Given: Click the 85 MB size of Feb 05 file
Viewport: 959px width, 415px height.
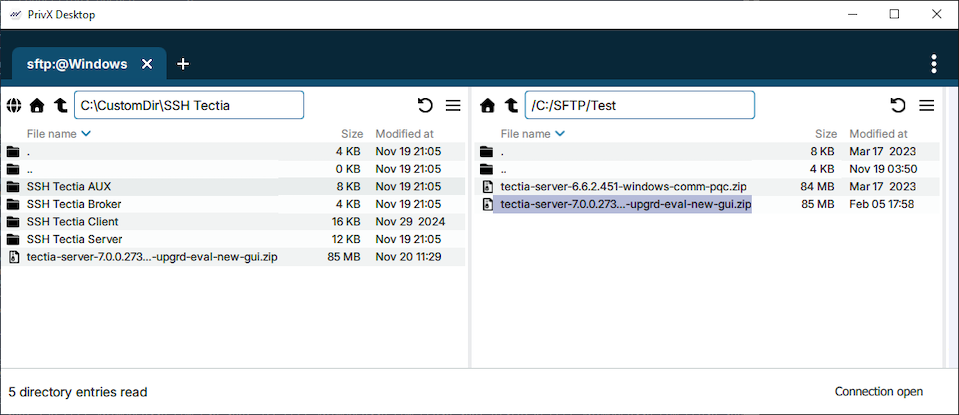Looking at the screenshot, I should (x=818, y=204).
